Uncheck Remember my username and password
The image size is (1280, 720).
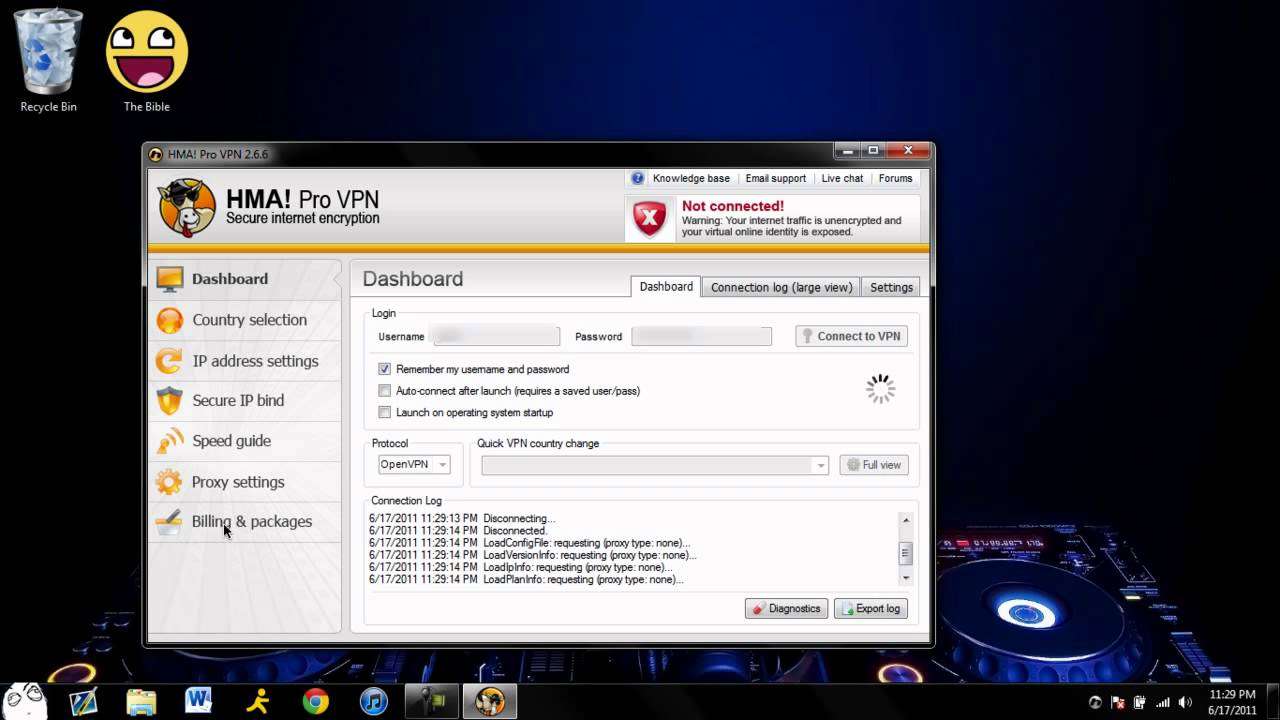[x=384, y=369]
